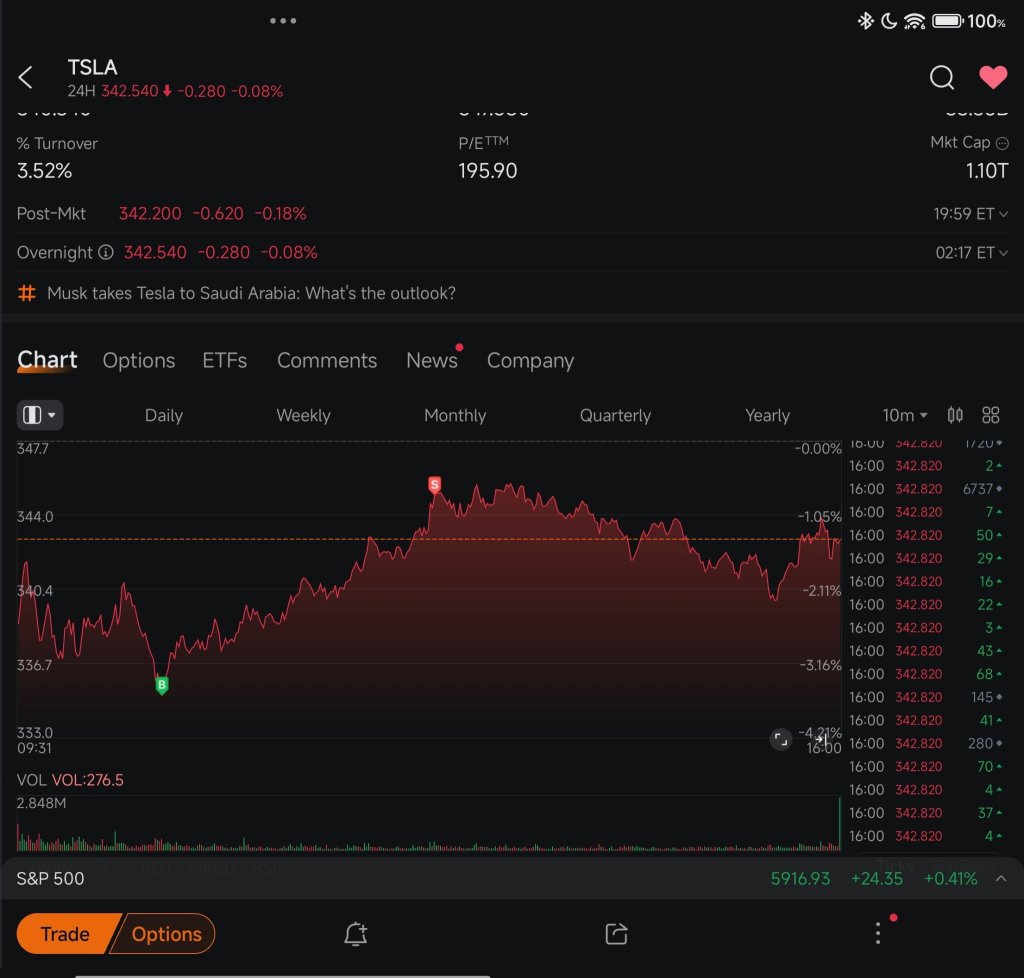Open the S&P 500 index quote

point(50,879)
